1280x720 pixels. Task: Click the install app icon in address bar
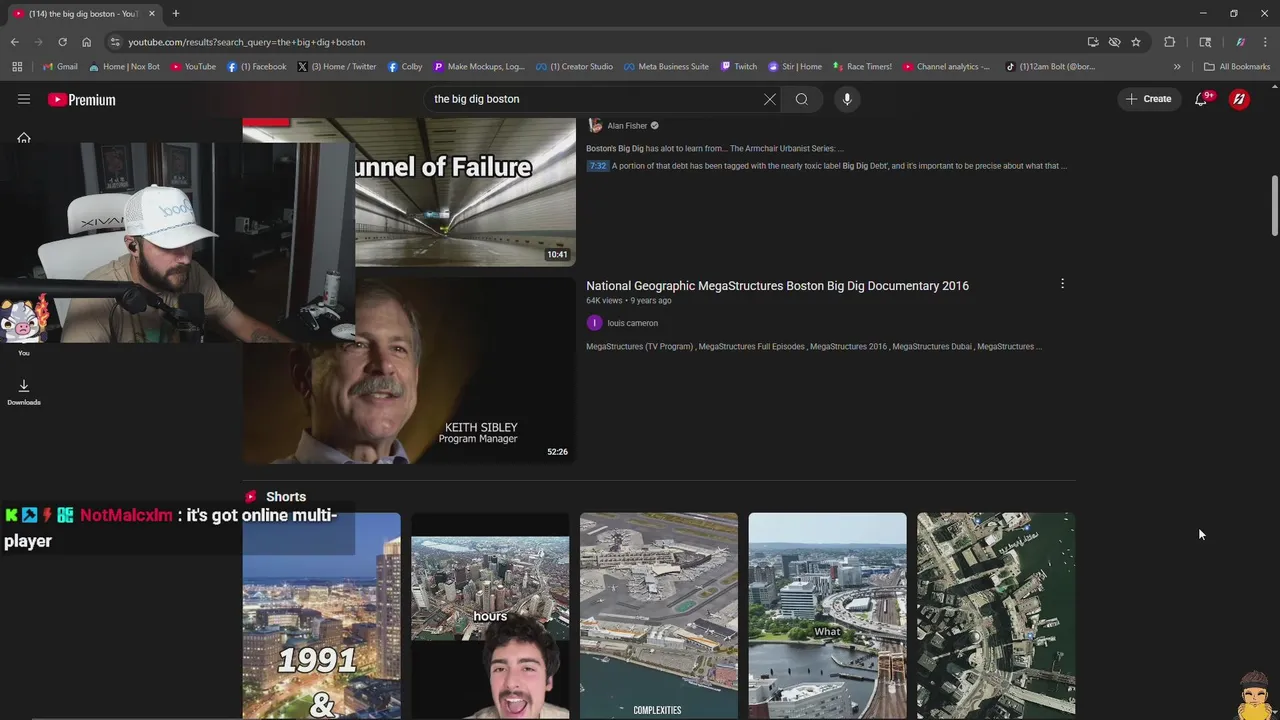(1093, 42)
